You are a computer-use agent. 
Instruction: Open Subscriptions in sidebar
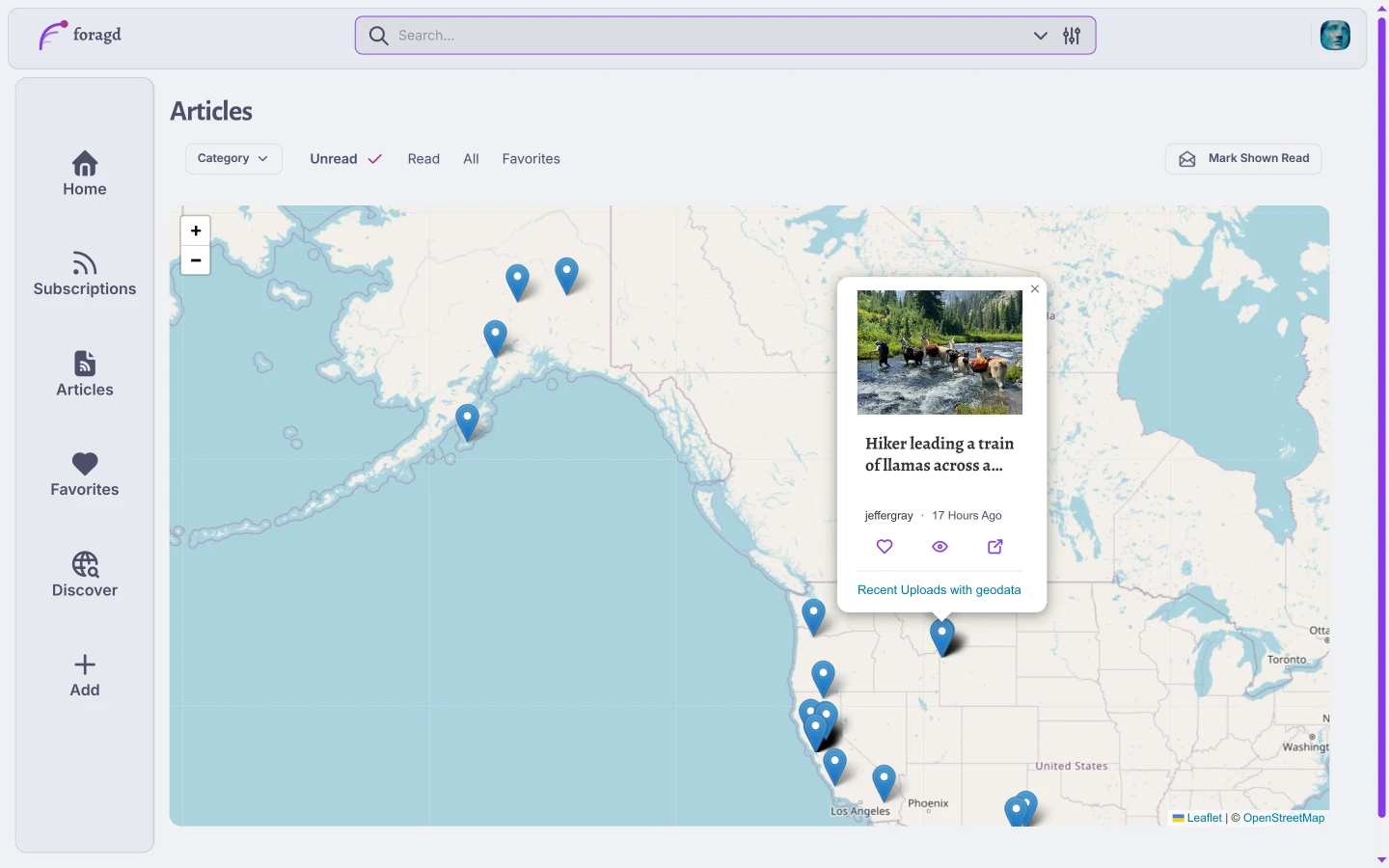coord(85,274)
